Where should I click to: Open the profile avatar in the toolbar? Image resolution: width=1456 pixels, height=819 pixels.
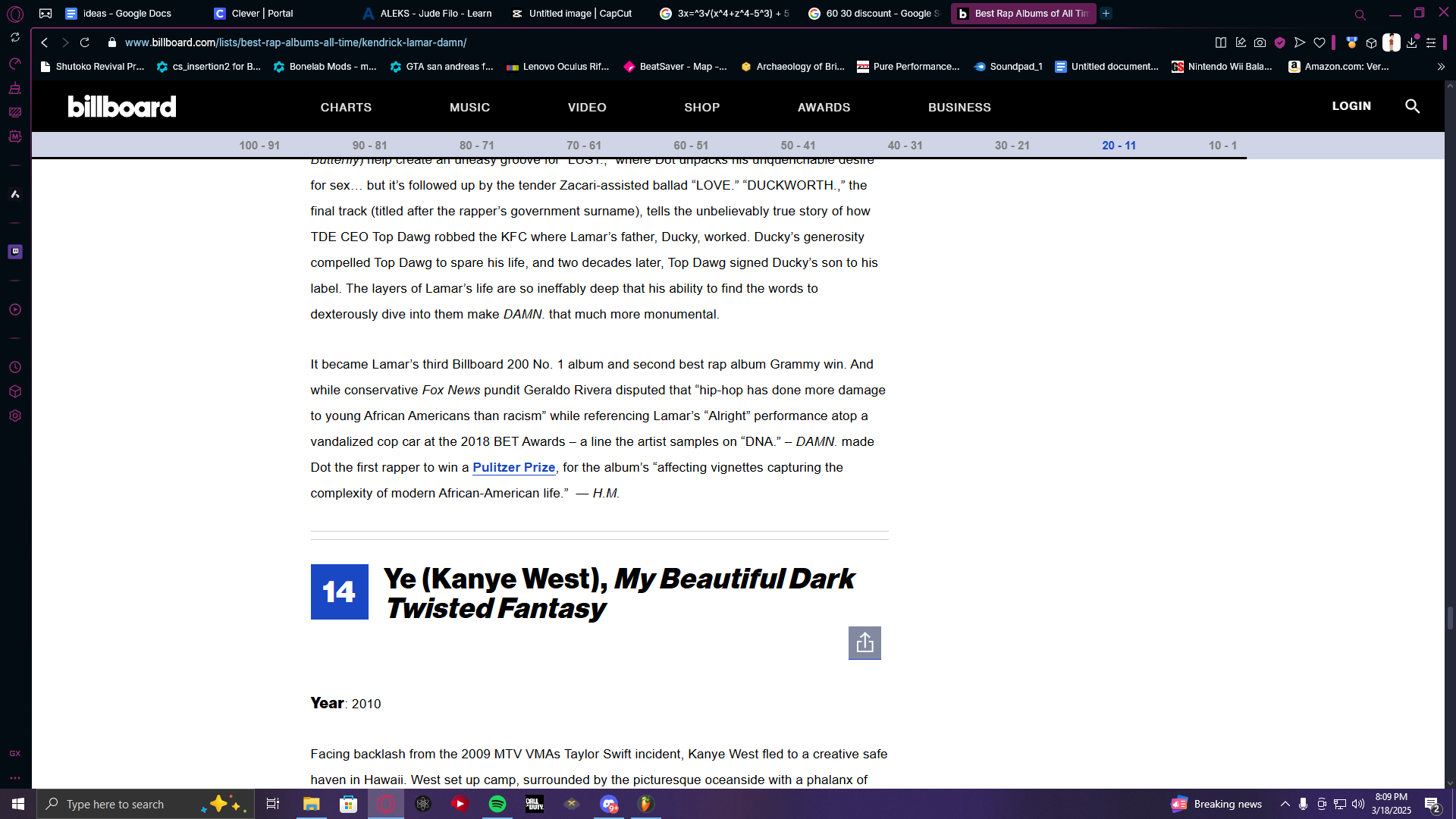(x=1392, y=42)
